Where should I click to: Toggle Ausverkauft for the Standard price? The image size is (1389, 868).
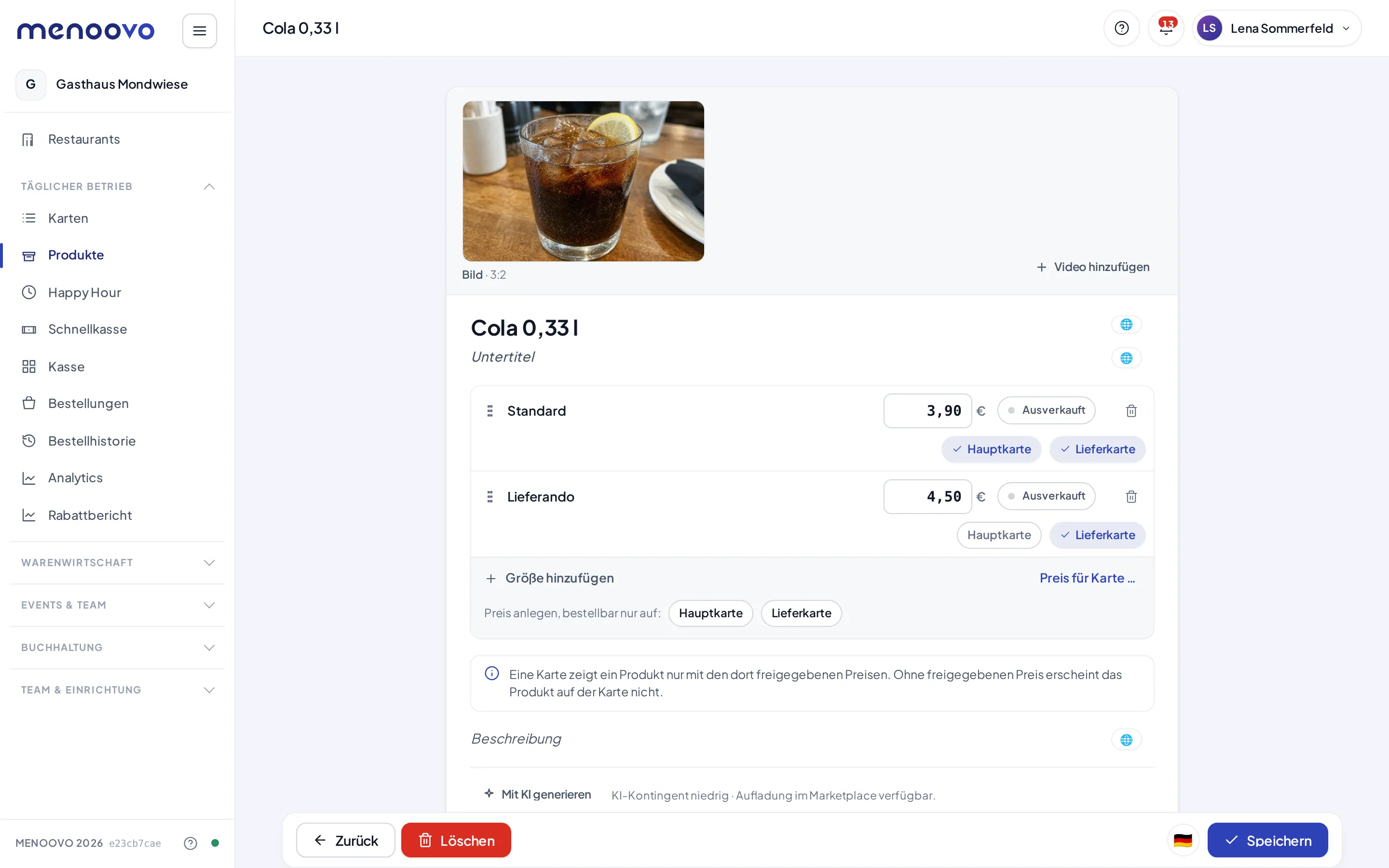1046,410
